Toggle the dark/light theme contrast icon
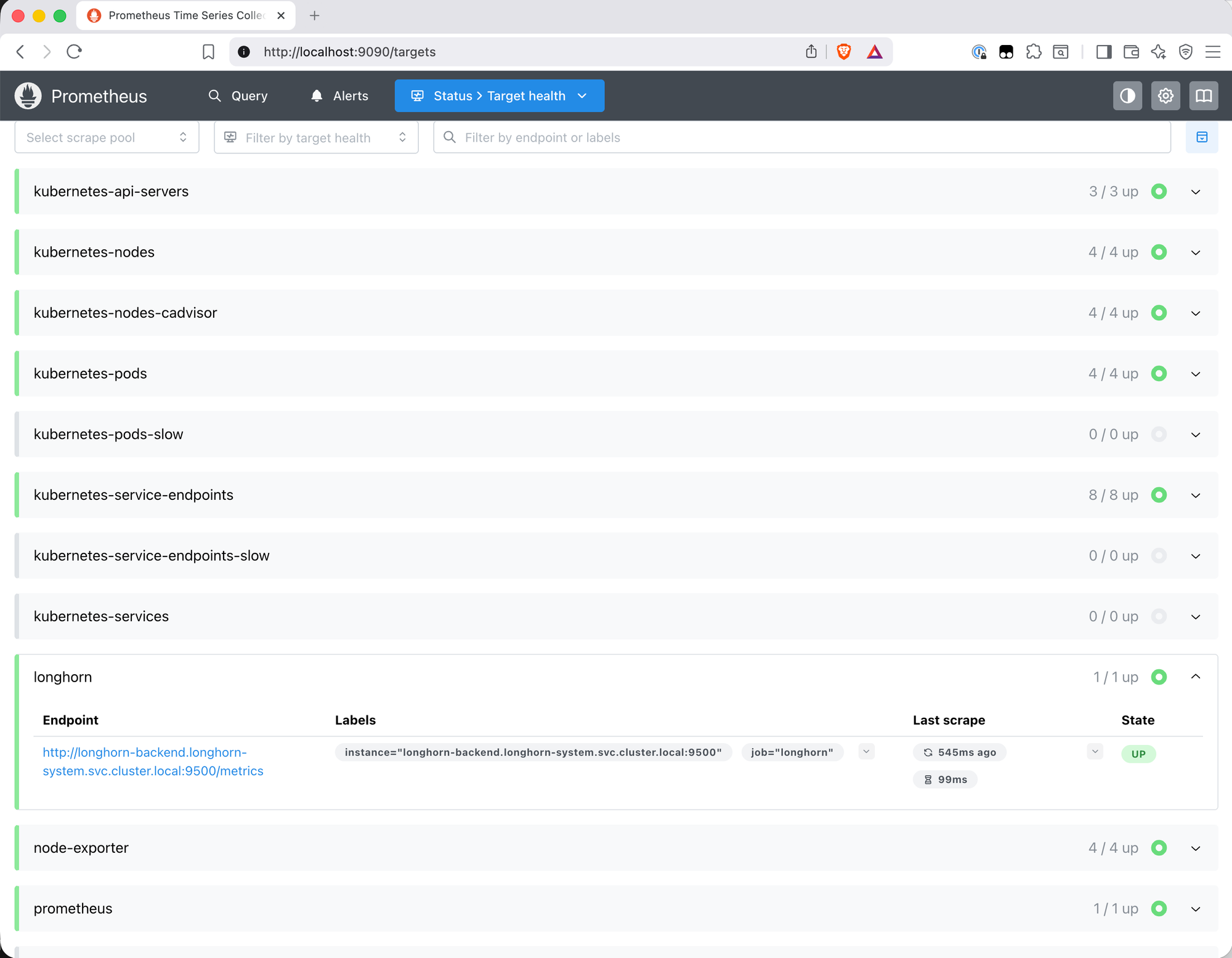This screenshot has height=958, width=1232. pyautogui.click(x=1127, y=95)
